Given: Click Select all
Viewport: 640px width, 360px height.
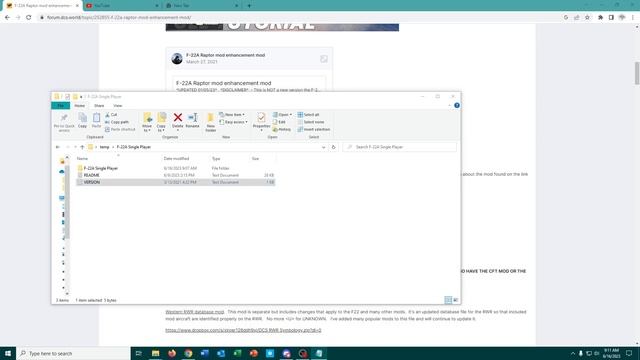Looking at the screenshot, I should point(309,115).
